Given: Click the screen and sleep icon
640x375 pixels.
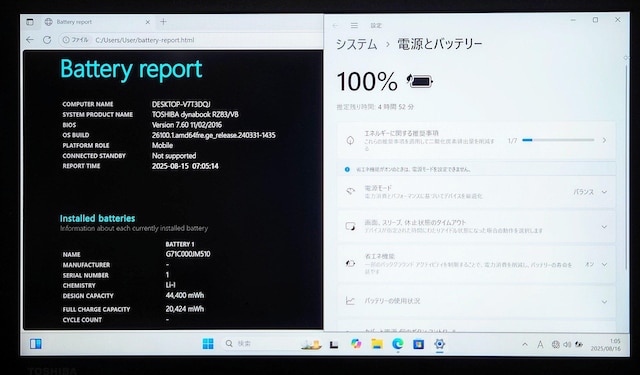Looking at the screenshot, I should 350,226.
